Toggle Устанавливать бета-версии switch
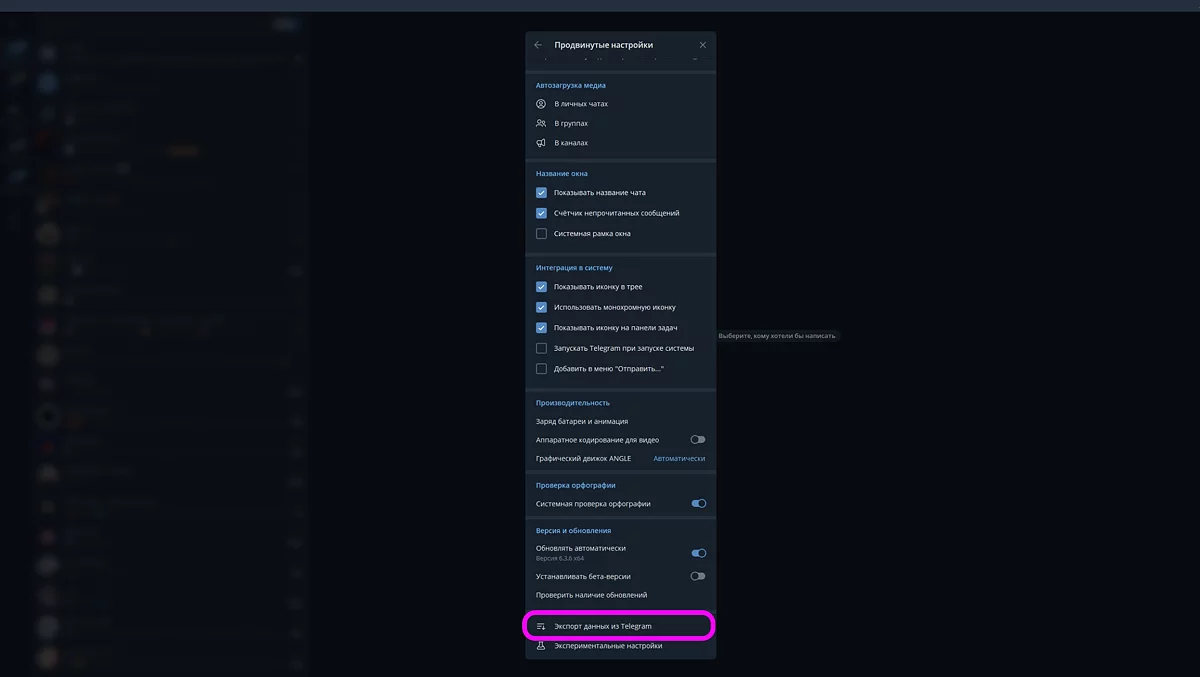This screenshot has width=1200, height=677. [x=699, y=576]
